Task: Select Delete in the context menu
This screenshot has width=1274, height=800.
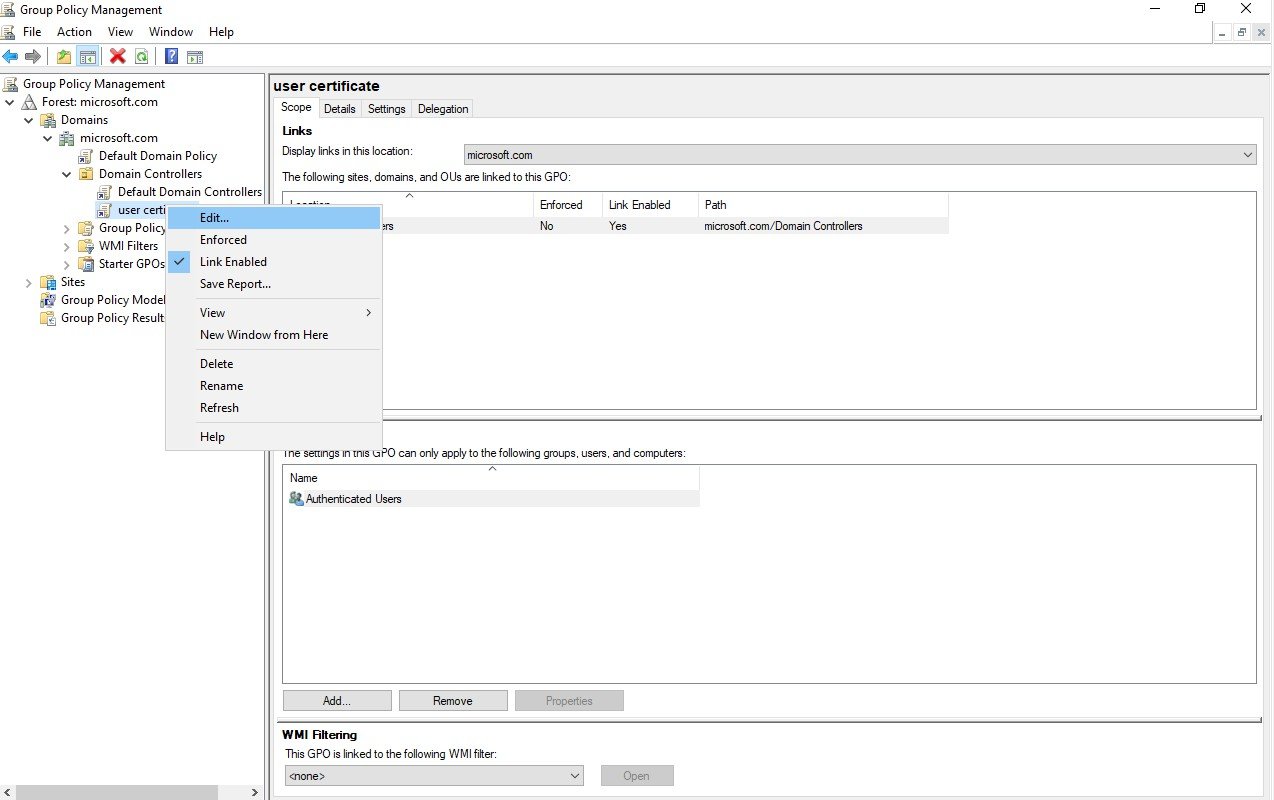Action: click(x=274, y=364)
